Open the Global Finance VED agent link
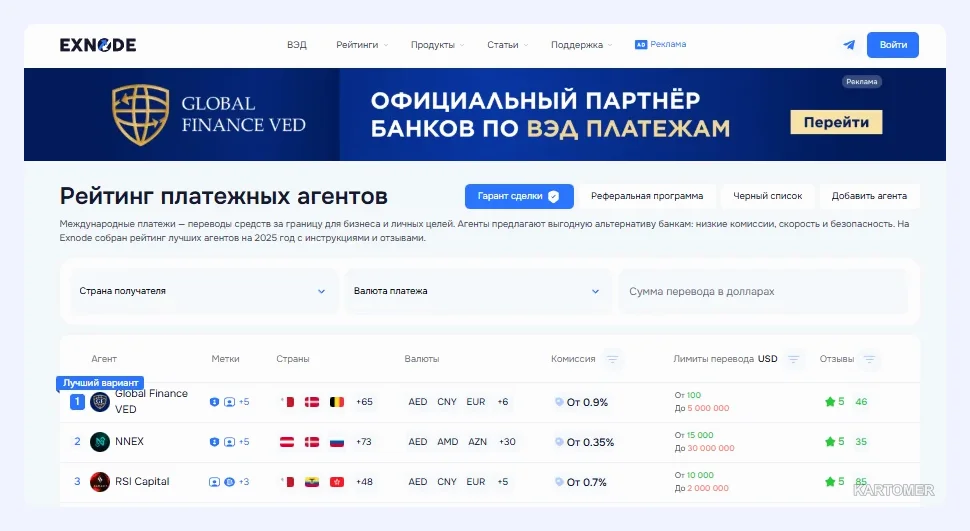 coord(151,401)
